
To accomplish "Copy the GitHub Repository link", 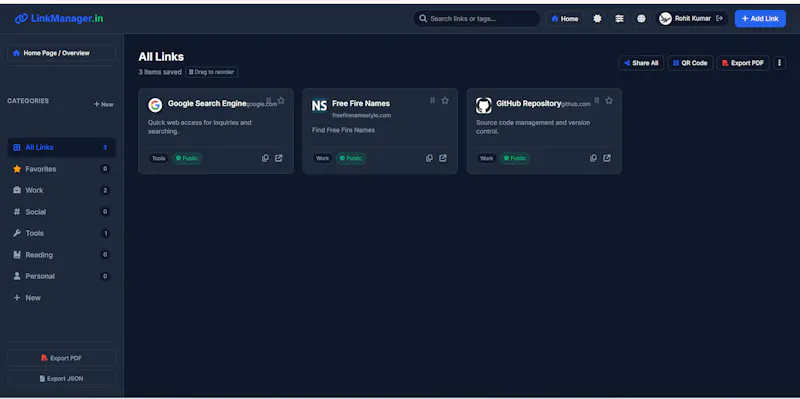I will pyautogui.click(x=593, y=158).
